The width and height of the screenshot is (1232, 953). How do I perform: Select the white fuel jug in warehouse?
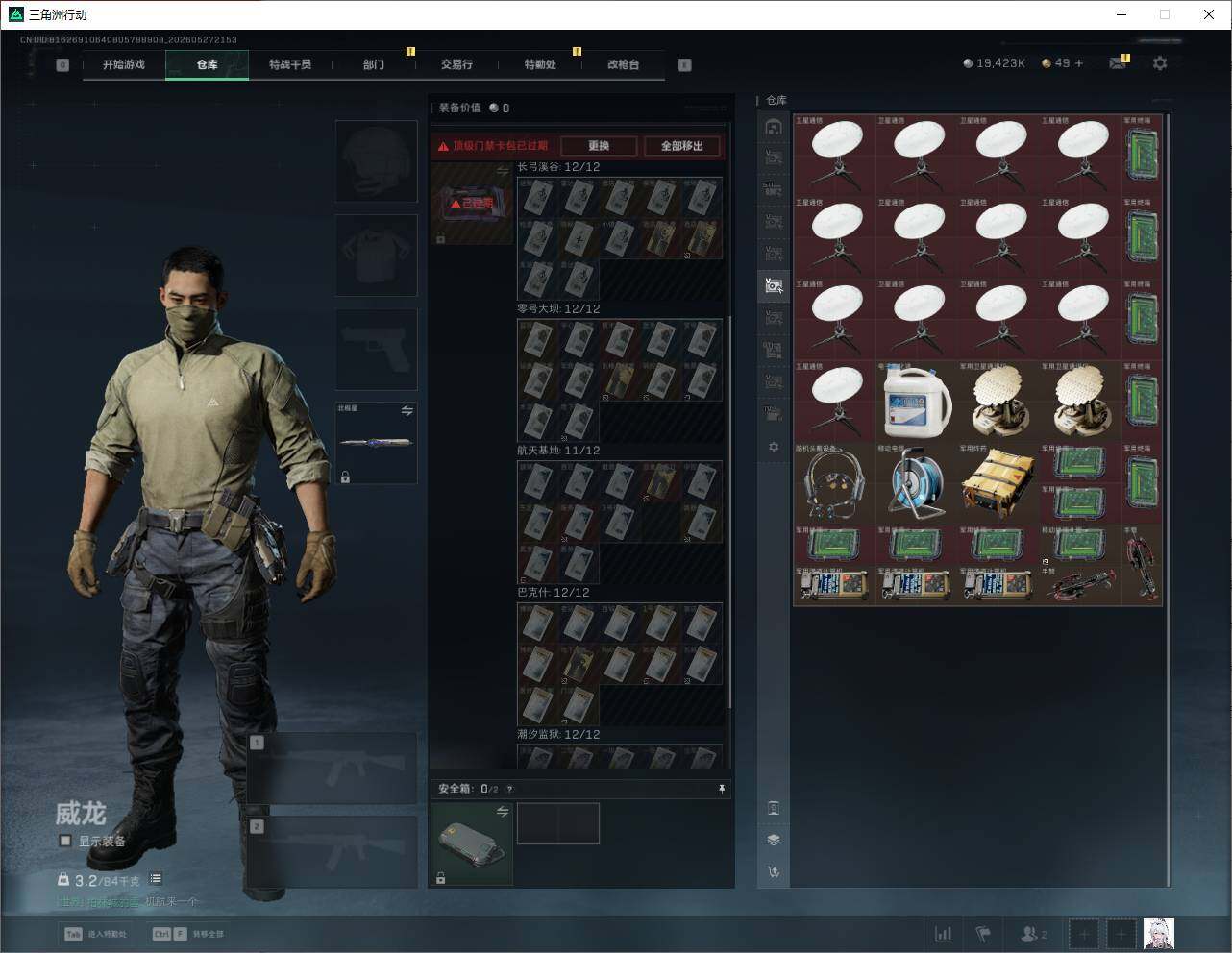tap(917, 401)
